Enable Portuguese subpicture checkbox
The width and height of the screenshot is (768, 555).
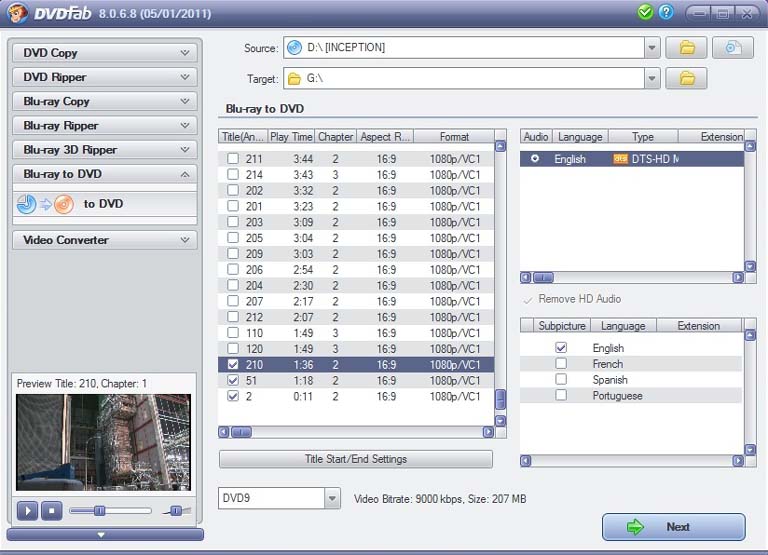point(561,395)
